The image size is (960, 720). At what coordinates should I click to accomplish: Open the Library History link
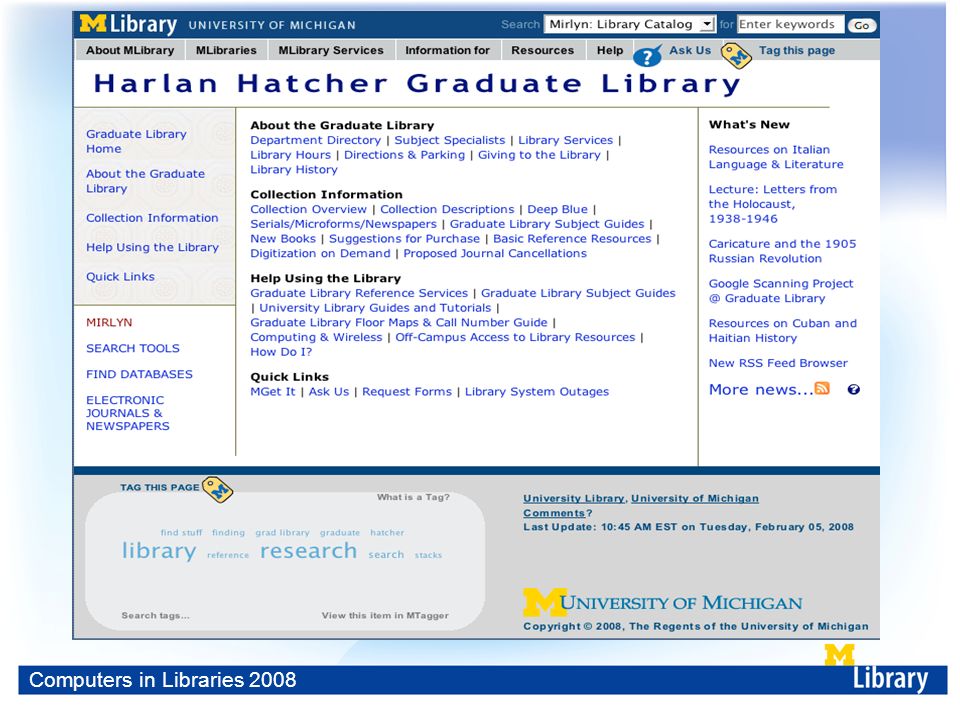click(293, 170)
